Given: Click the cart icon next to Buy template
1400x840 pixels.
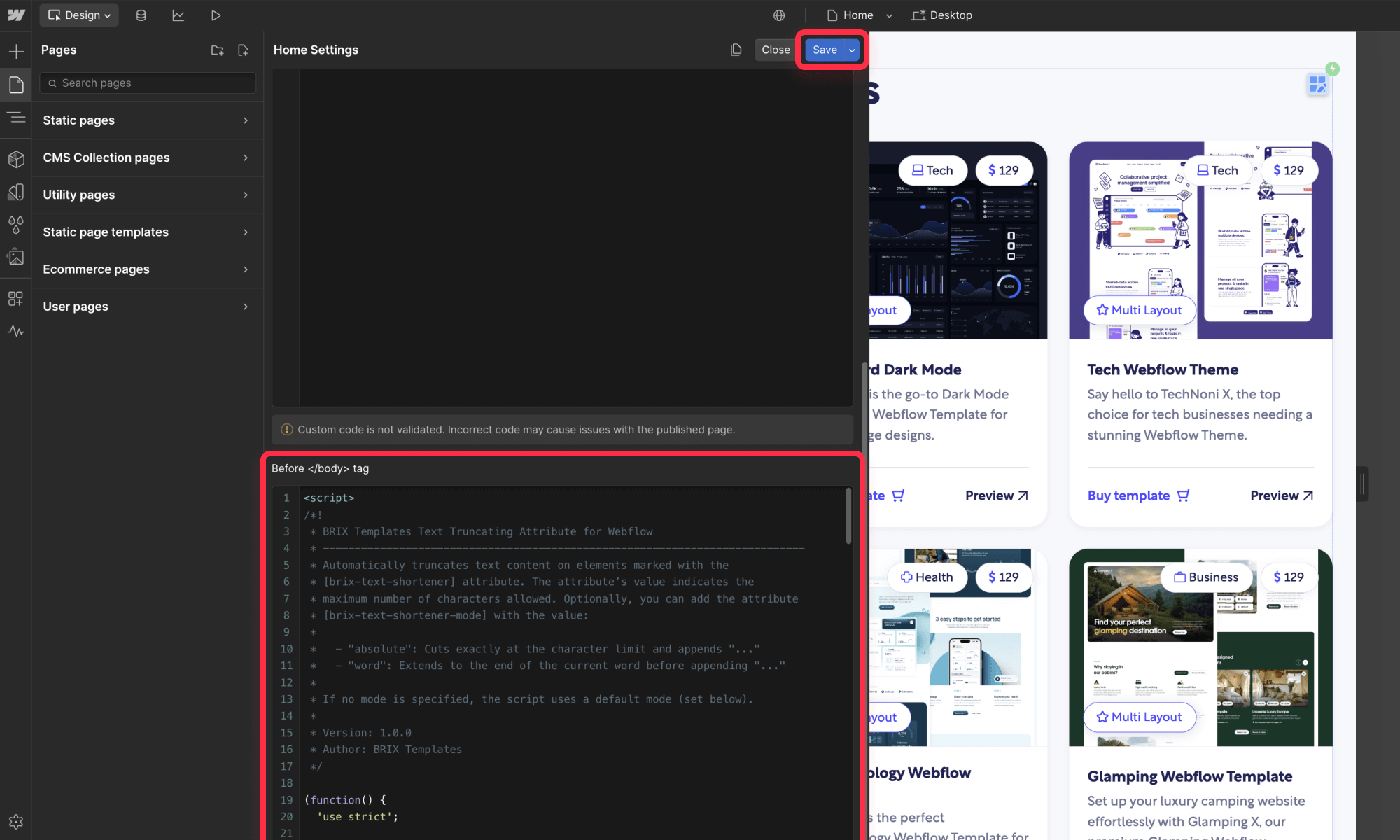Looking at the screenshot, I should [x=1183, y=496].
